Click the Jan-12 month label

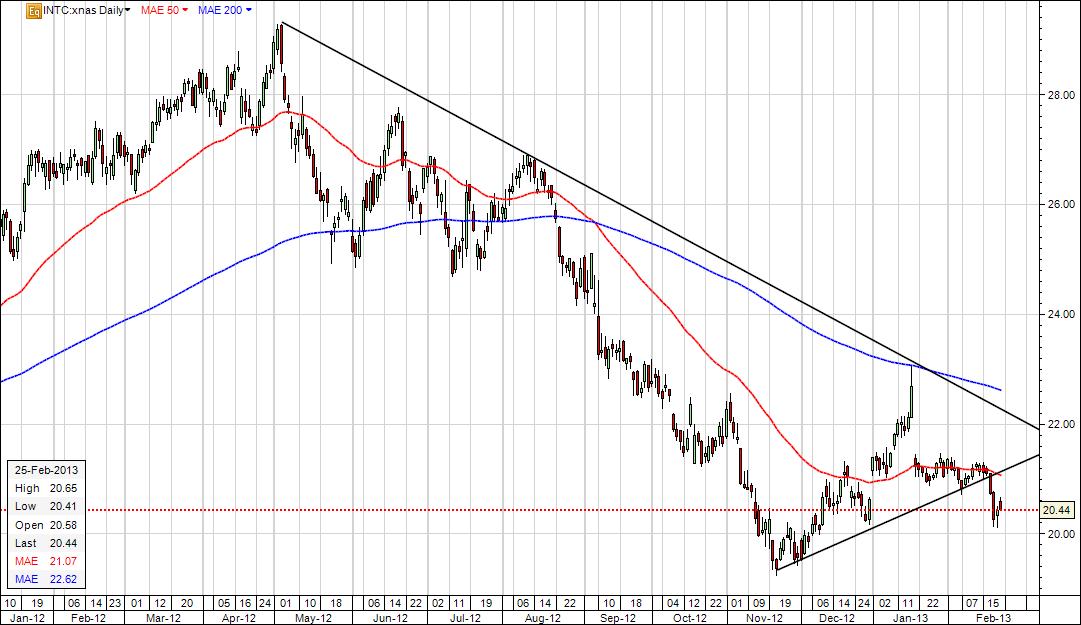[28, 617]
